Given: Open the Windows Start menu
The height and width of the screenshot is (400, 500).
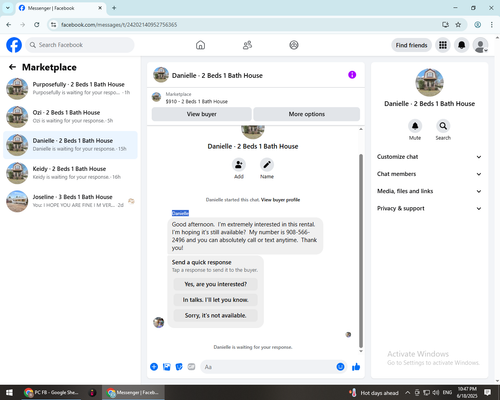Looking at the screenshot, I should point(9,392).
